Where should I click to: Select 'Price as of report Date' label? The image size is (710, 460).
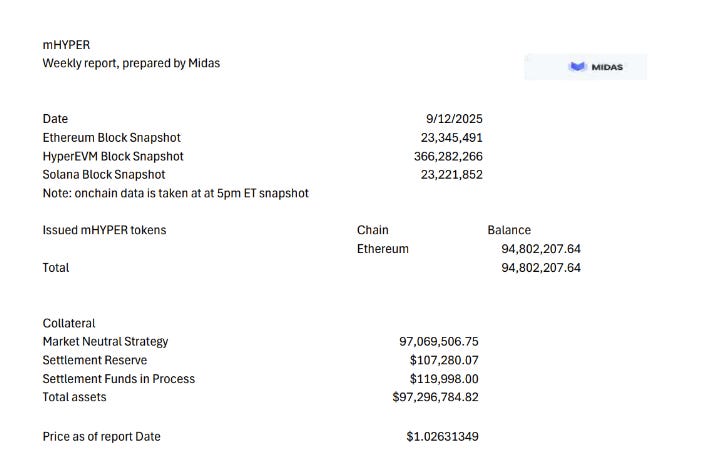tap(101, 436)
